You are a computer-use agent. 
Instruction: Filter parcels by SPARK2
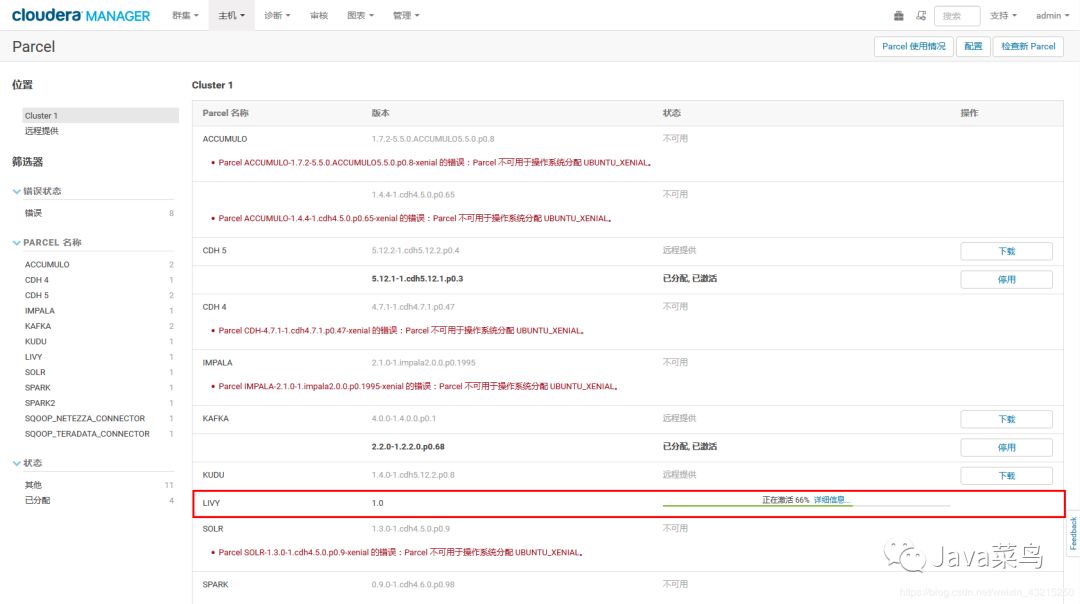click(x=40, y=403)
